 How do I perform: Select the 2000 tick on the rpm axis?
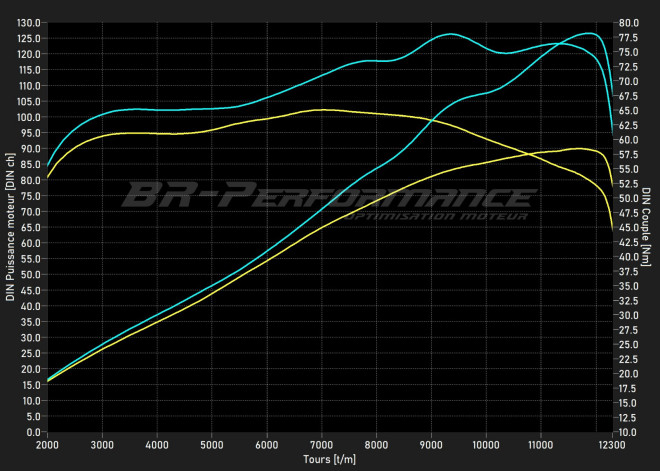pos(48,443)
